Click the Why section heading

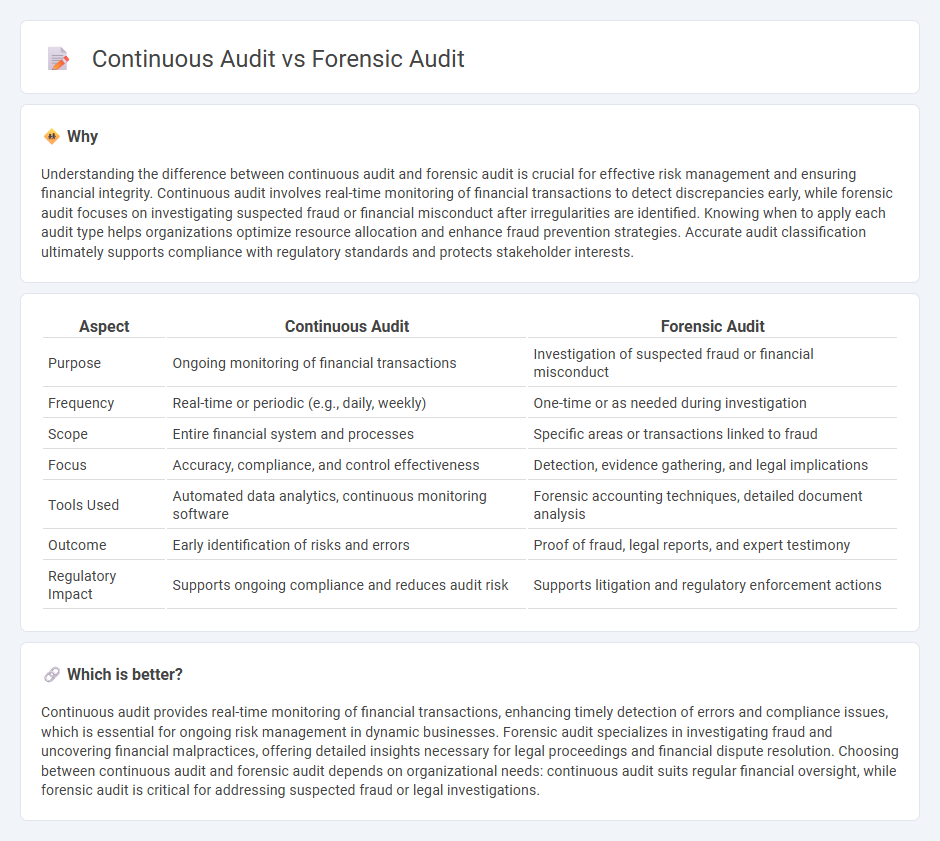click(x=83, y=137)
